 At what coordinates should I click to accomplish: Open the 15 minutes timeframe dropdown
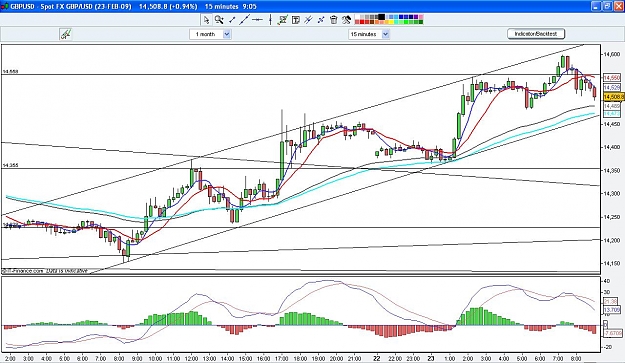tap(369, 34)
